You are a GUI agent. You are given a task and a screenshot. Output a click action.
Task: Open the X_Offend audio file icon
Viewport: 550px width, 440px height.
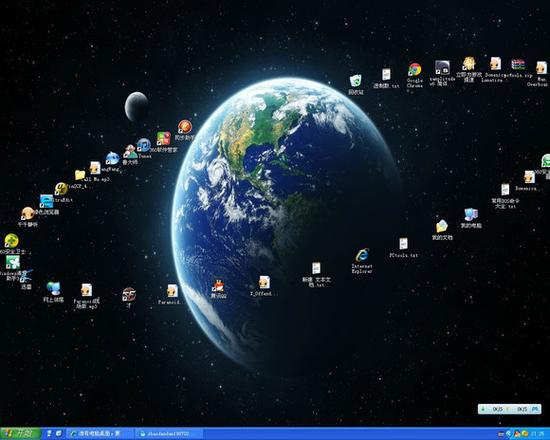(x=264, y=282)
